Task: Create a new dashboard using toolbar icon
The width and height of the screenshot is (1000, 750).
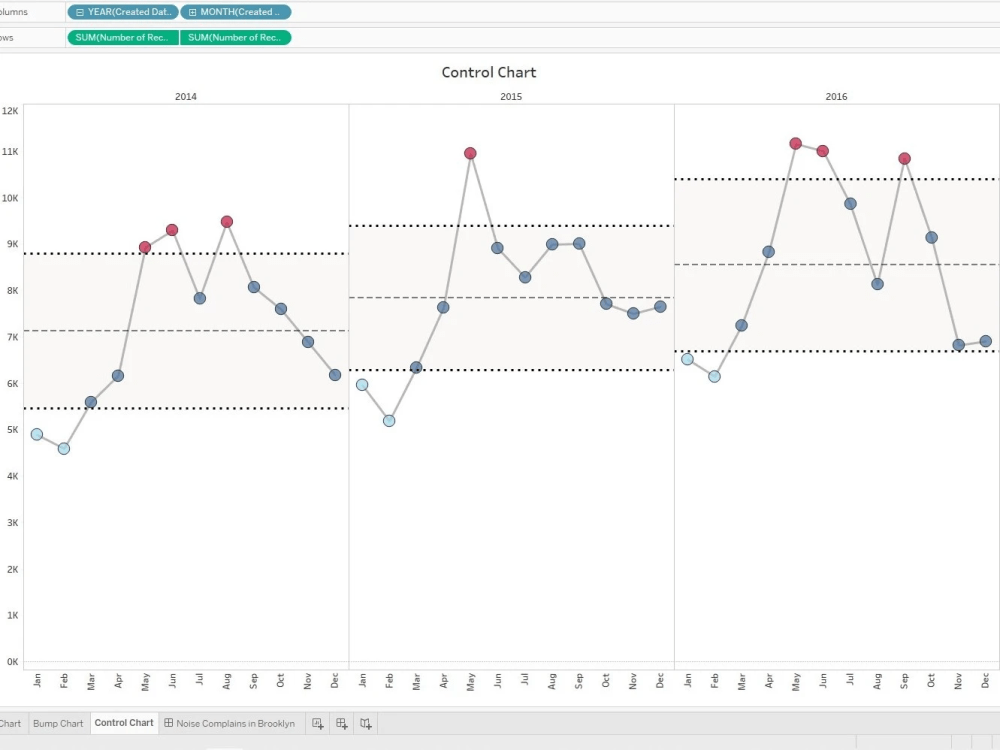Action: tap(341, 722)
